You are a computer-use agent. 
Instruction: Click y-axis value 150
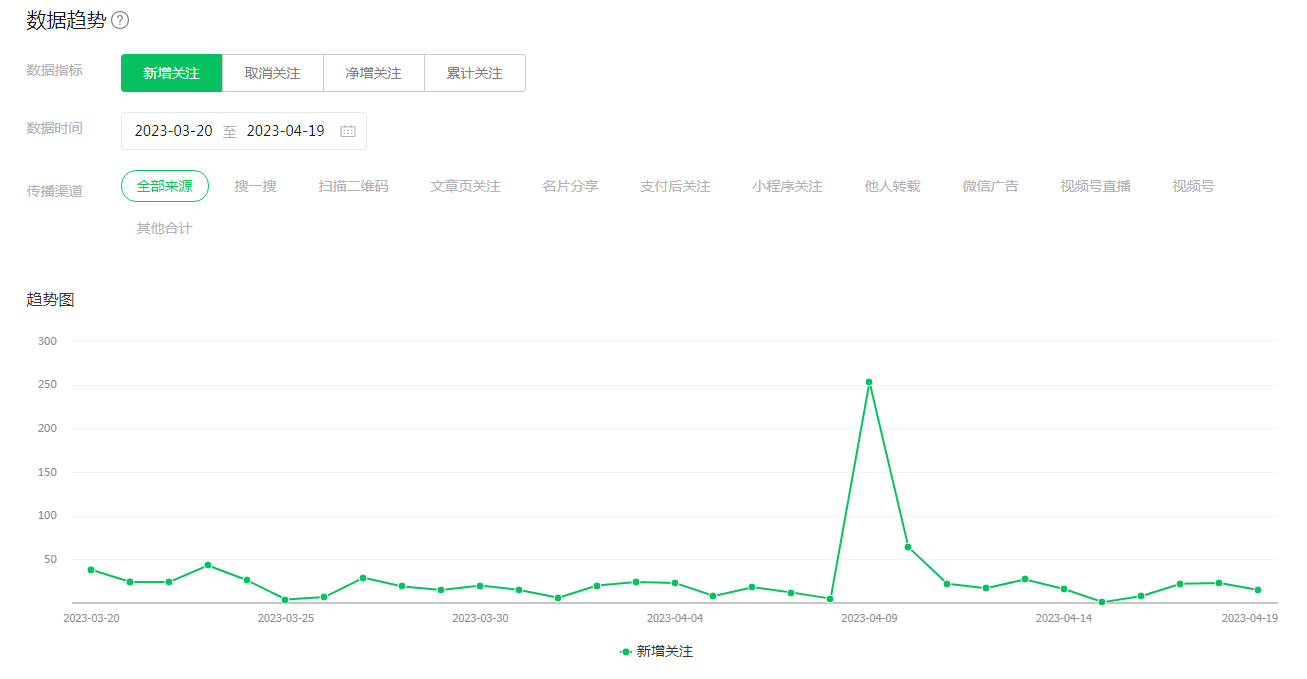pos(48,472)
